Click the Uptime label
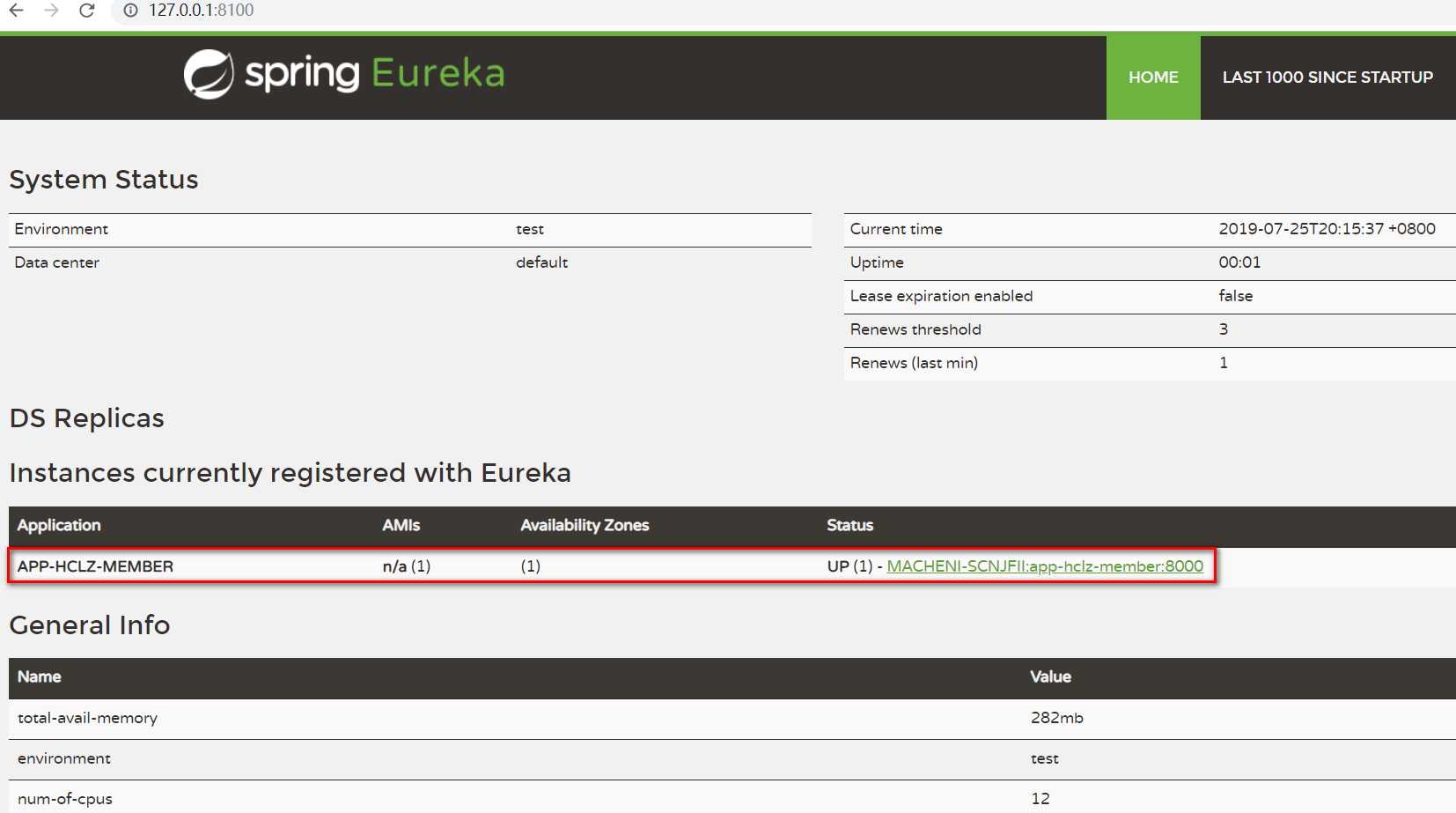1456x813 pixels. click(x=877, y=262)
